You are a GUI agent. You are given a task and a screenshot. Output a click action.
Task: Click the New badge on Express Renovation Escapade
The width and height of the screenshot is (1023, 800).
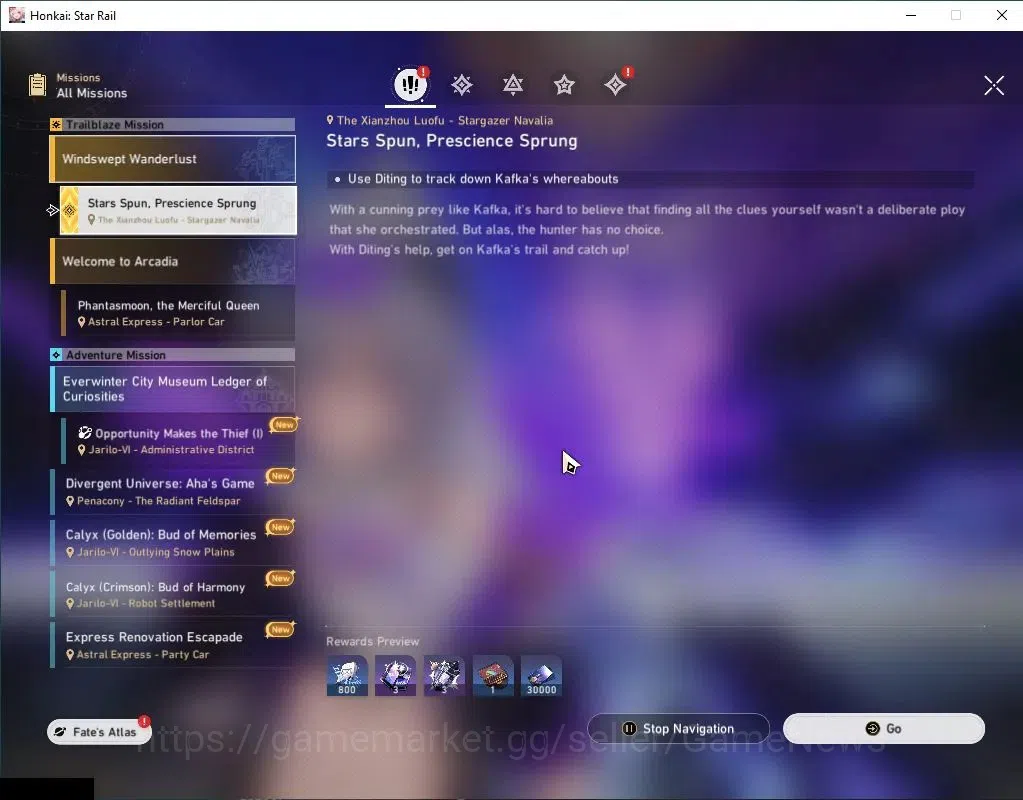pos(281,630)
